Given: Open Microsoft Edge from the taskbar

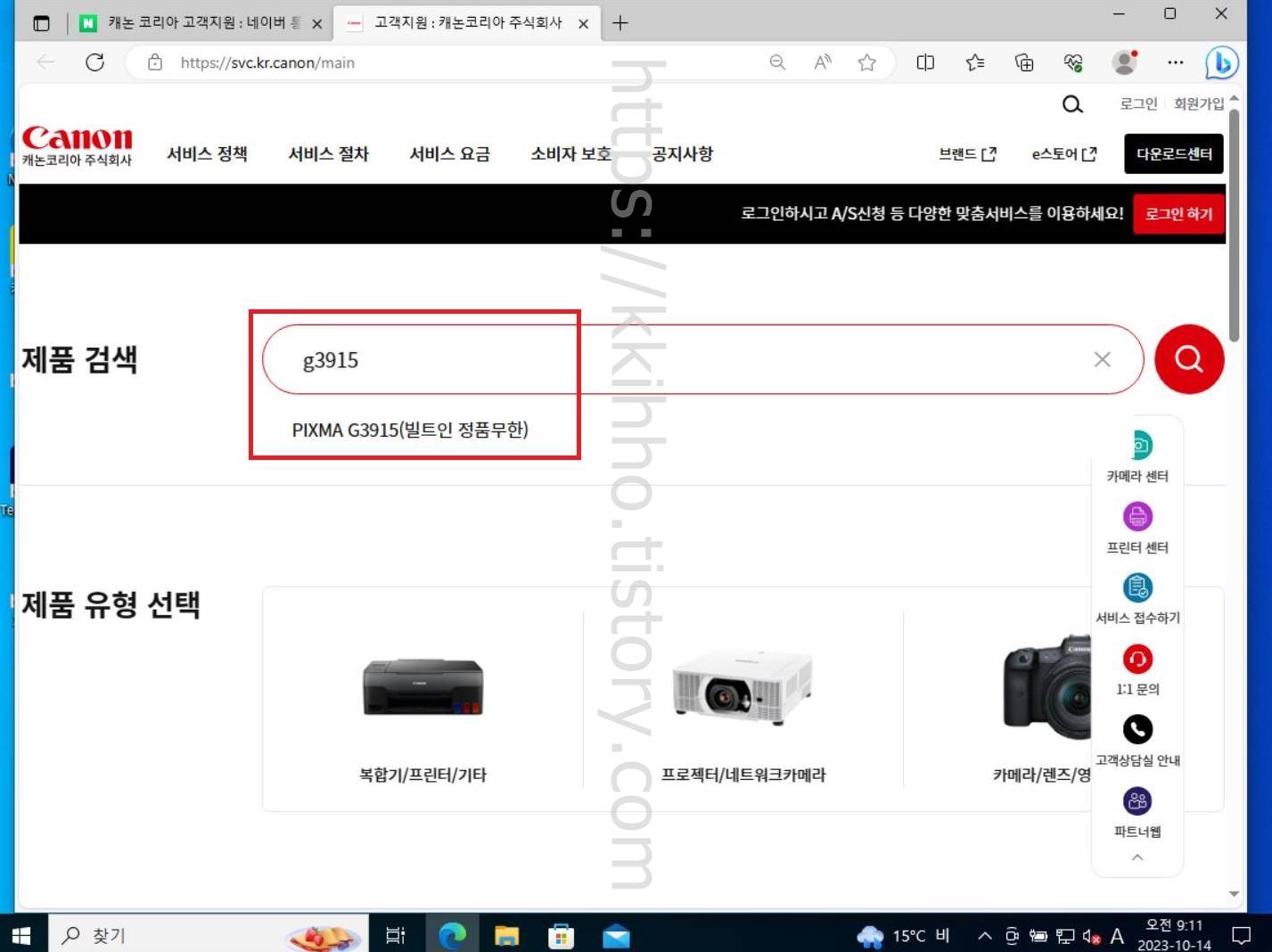Looking at the screenshot, I should tap(453, 935).
